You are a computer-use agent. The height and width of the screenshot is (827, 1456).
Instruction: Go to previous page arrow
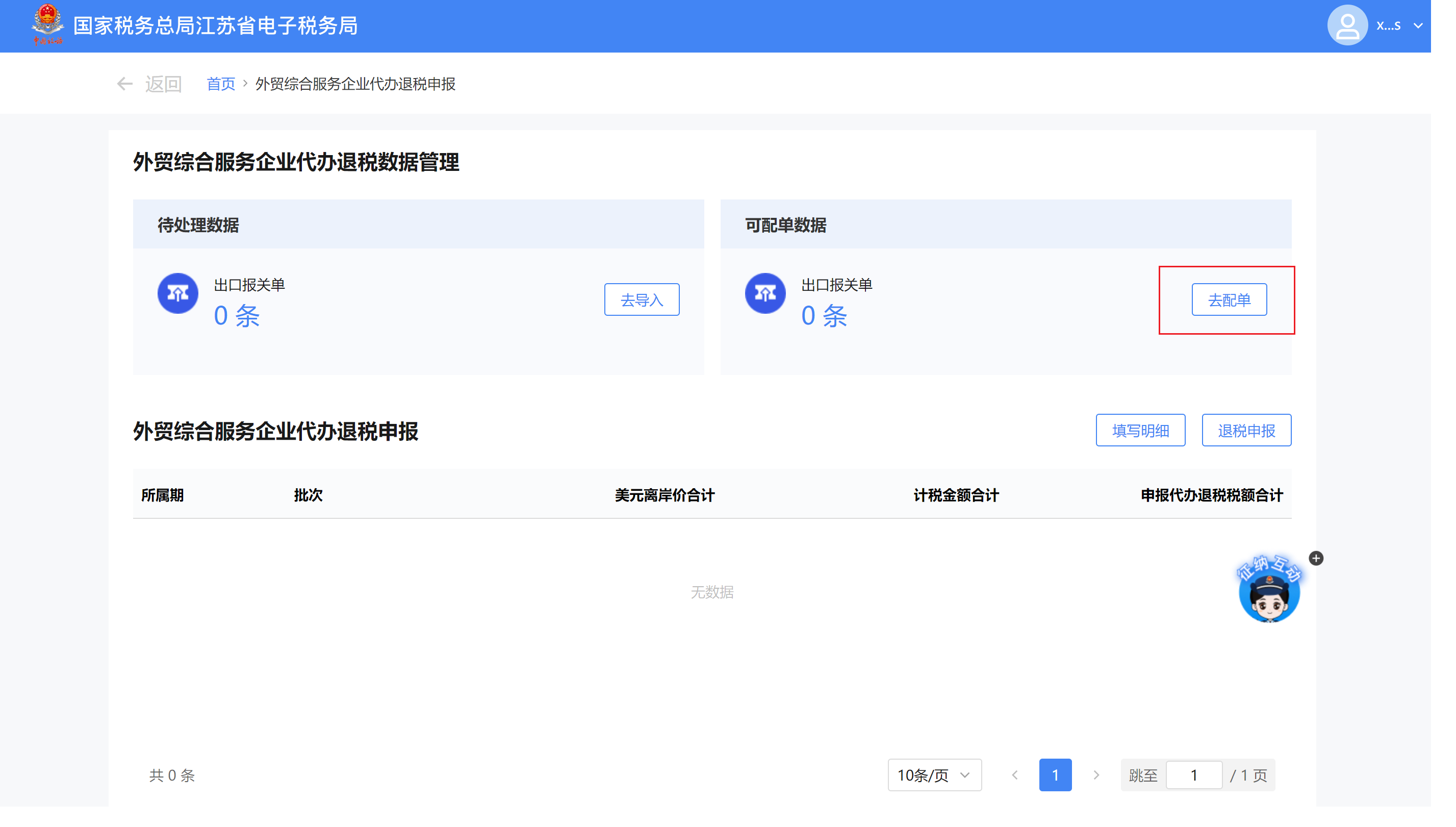pyautogui.click(x=1014, y=775)
